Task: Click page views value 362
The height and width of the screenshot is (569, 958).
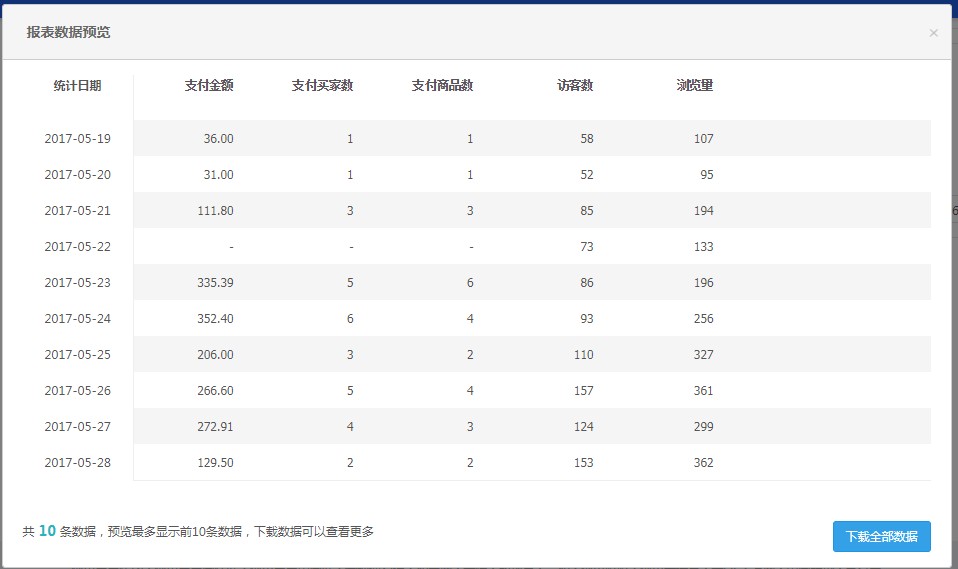Action: (703, 463)
